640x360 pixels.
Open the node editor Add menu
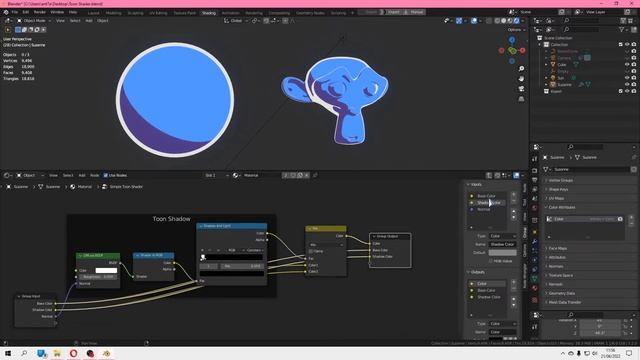tap(82, 175)
